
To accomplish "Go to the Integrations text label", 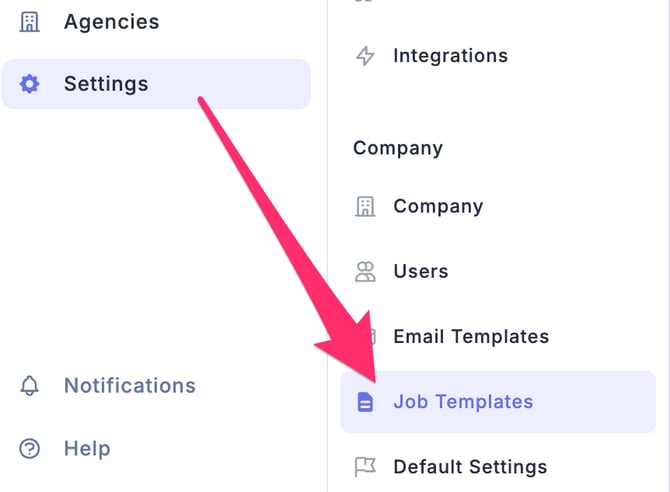I will point(450,56).
